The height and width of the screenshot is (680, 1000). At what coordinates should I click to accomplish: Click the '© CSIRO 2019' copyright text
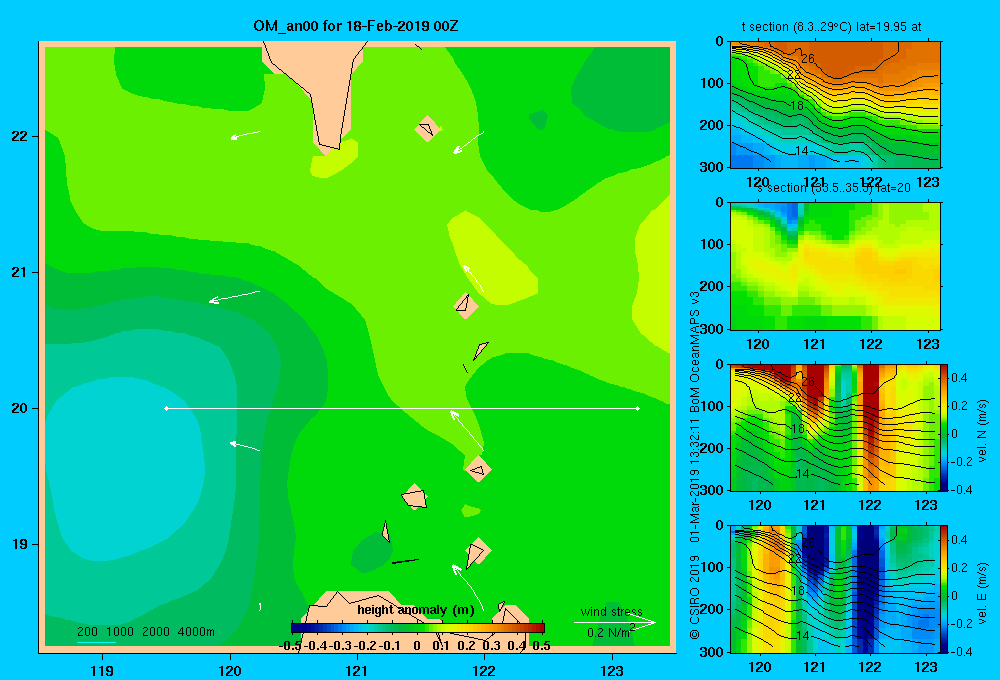[x=695, y=597]
